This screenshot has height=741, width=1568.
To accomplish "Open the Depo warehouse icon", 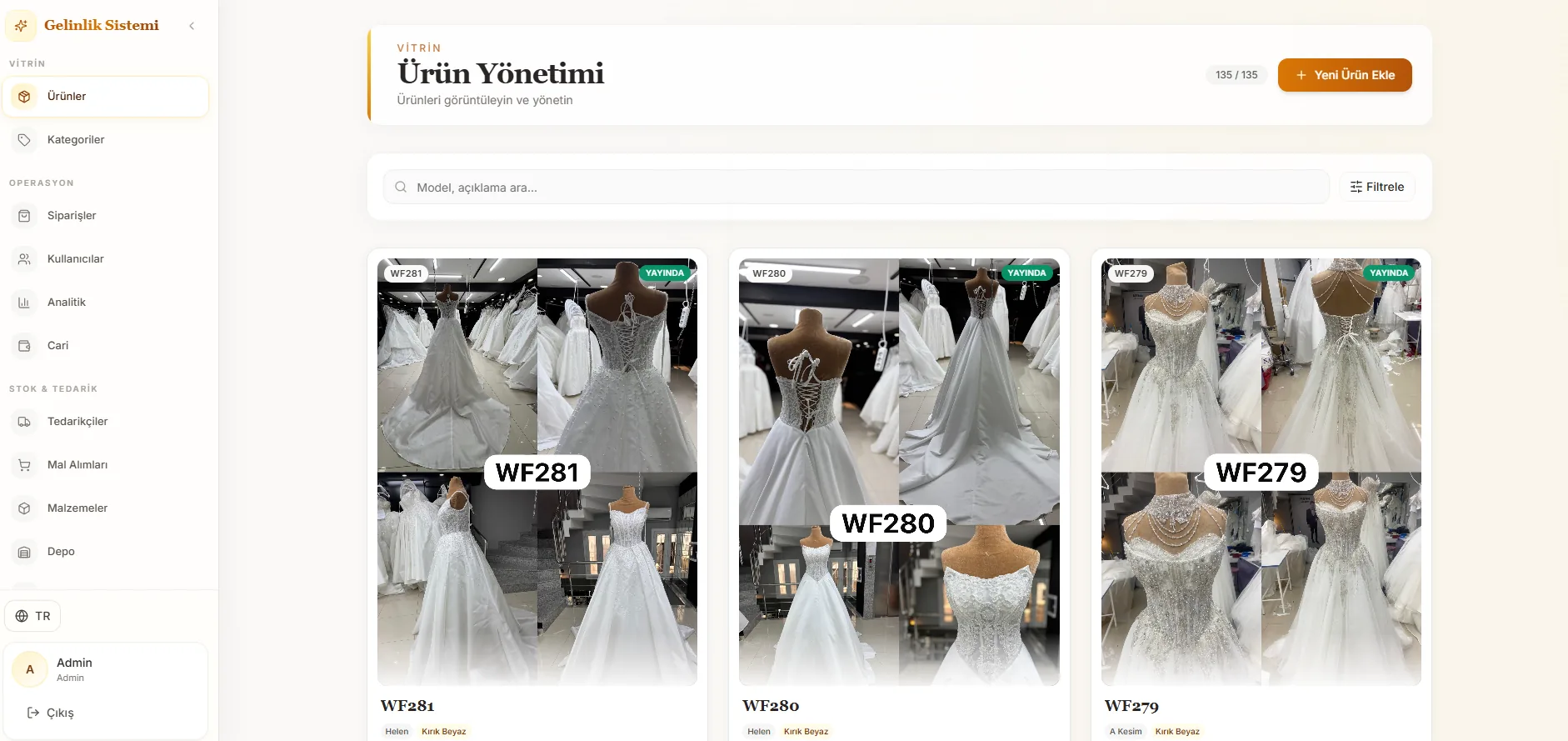I will pyautogui.click(x=24, y=552).
